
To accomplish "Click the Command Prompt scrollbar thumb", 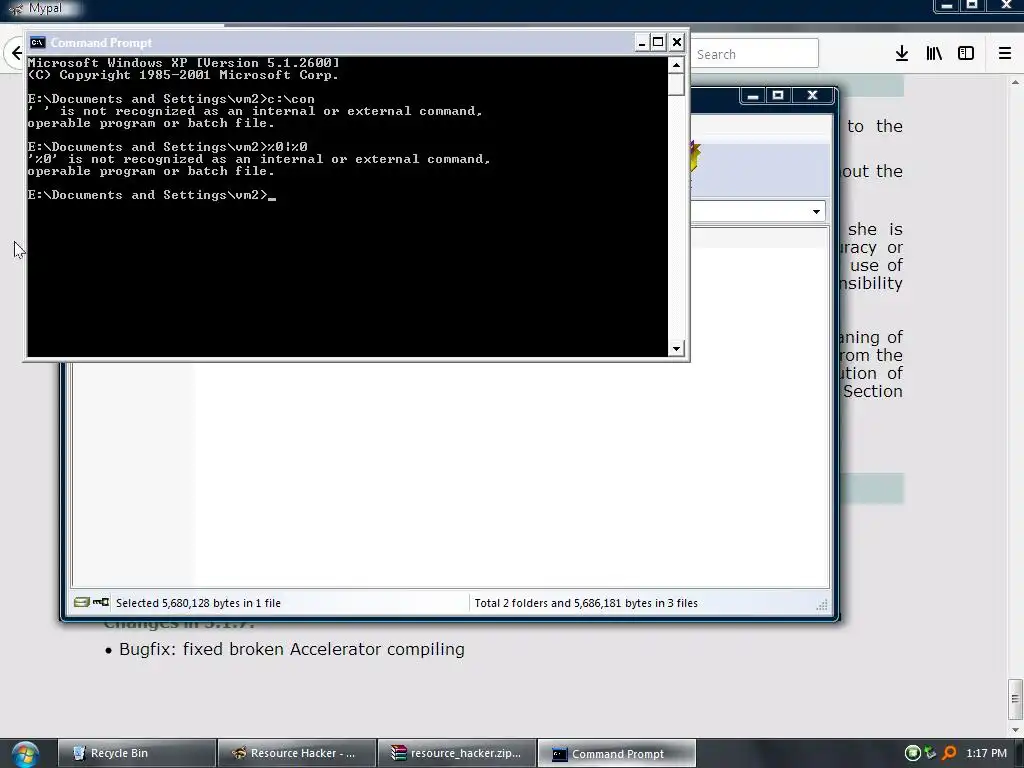I will (x=676, y=84).
